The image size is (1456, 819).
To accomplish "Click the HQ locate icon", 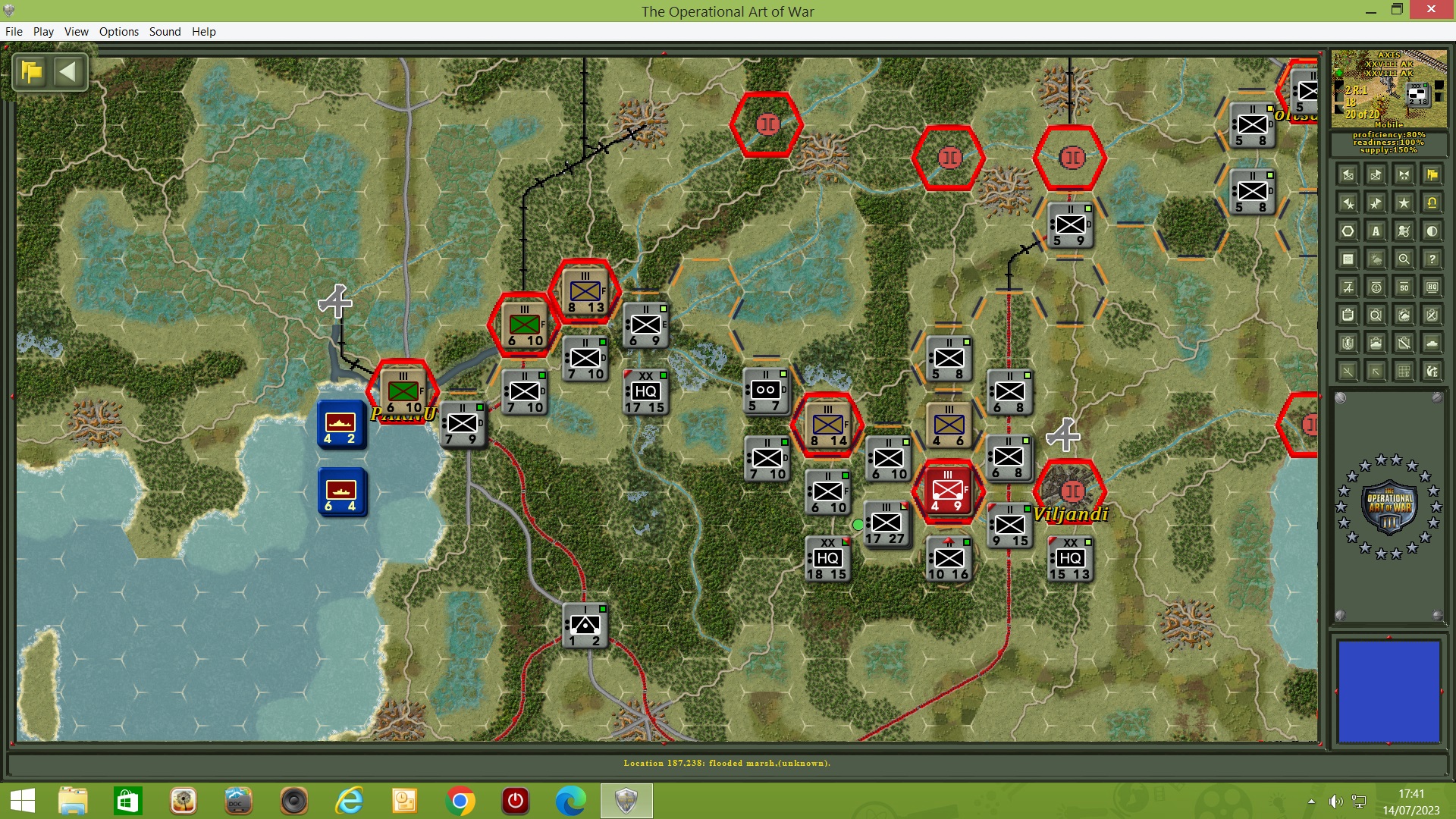I will tap(1432, 287).
